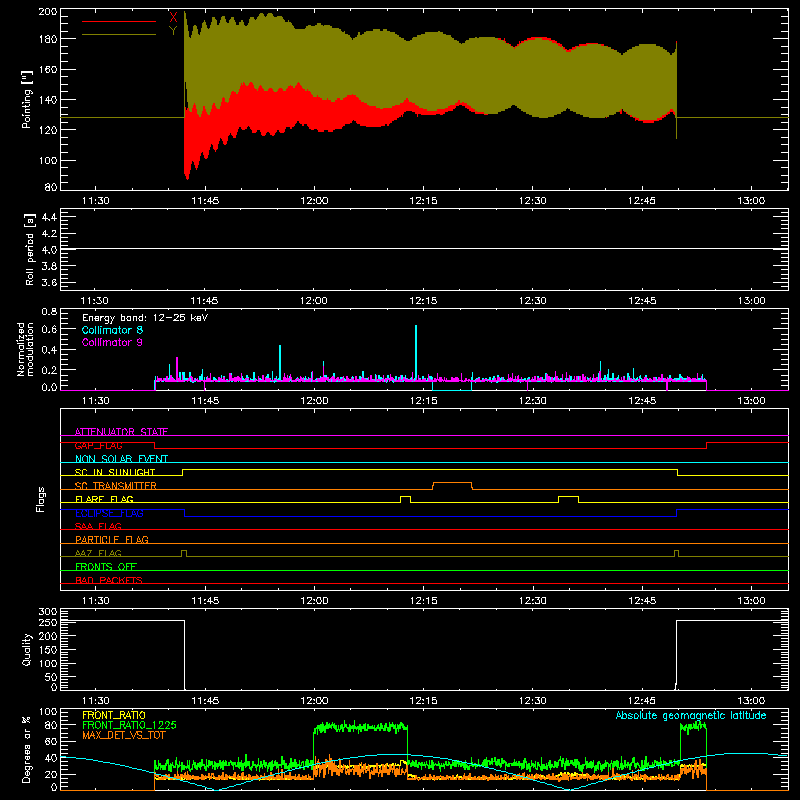Select the olive 'Y' legend label
The image size is (800, 800).
click(x=173, y=31)
